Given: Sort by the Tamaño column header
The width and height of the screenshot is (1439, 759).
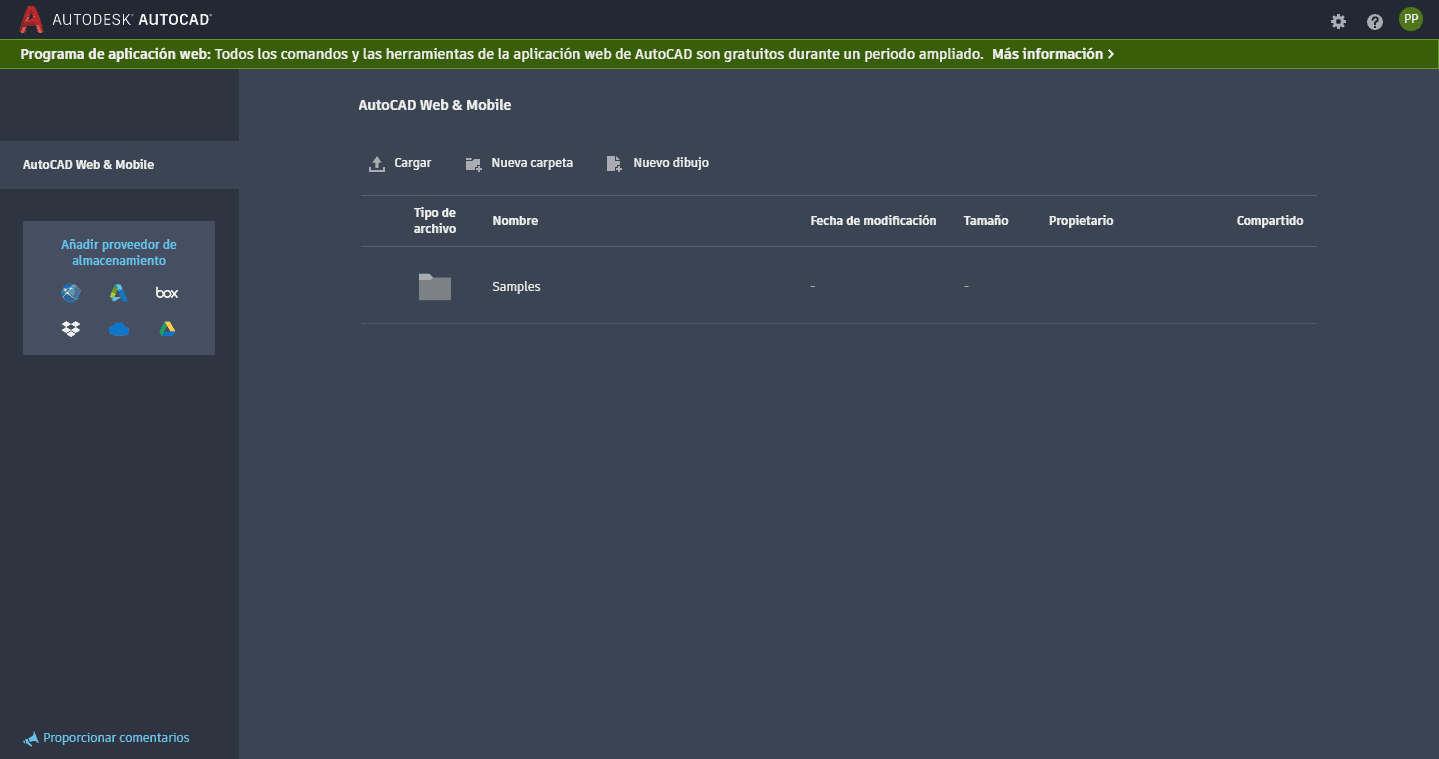Looking at the screenshot, I should [x=986, y=221].
